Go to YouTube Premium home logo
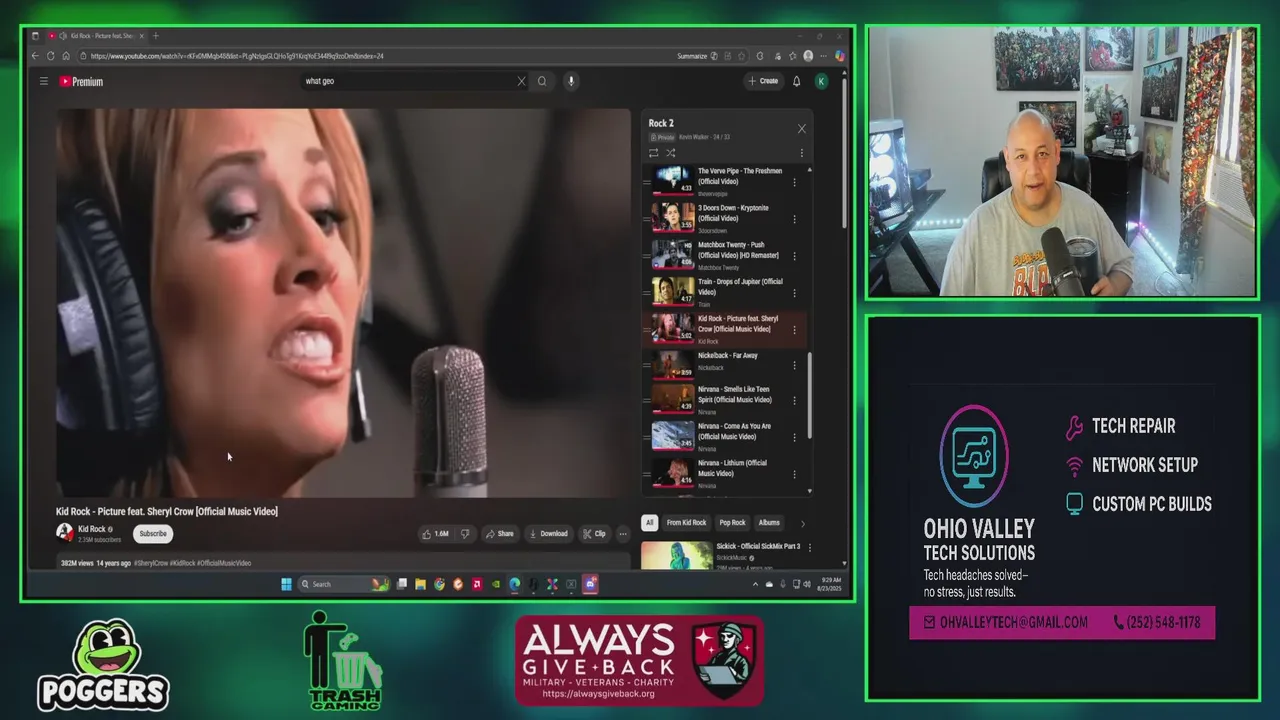The width and height of the screenshot is (1280, 720). pos(81,82)
